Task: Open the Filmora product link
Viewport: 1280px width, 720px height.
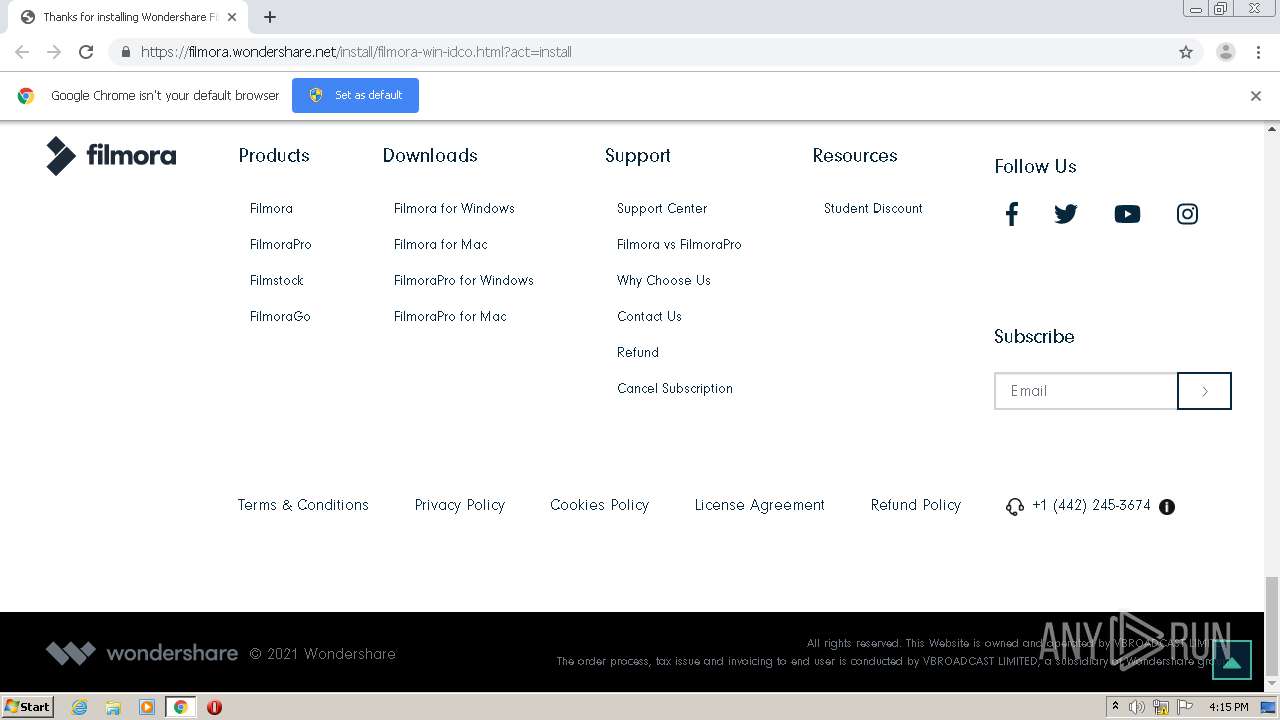Action: (271, 209)
